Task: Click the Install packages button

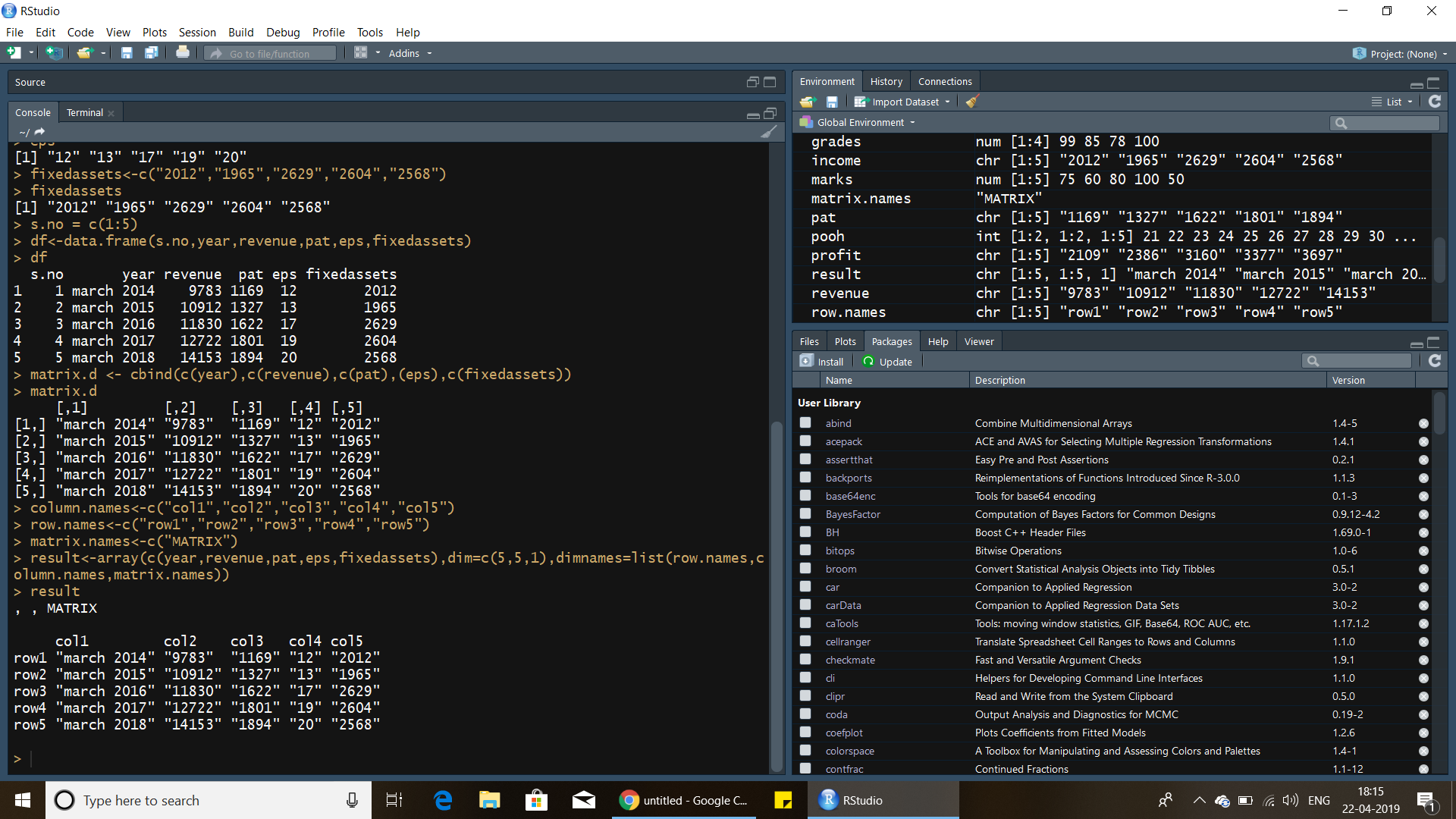Action: (823, 362)
